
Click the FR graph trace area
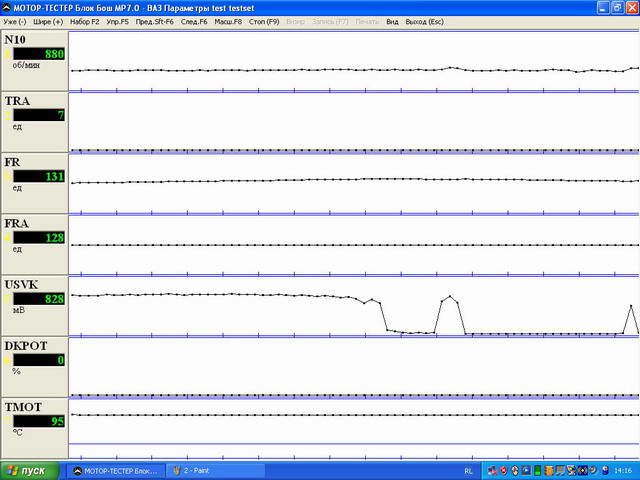354,184
